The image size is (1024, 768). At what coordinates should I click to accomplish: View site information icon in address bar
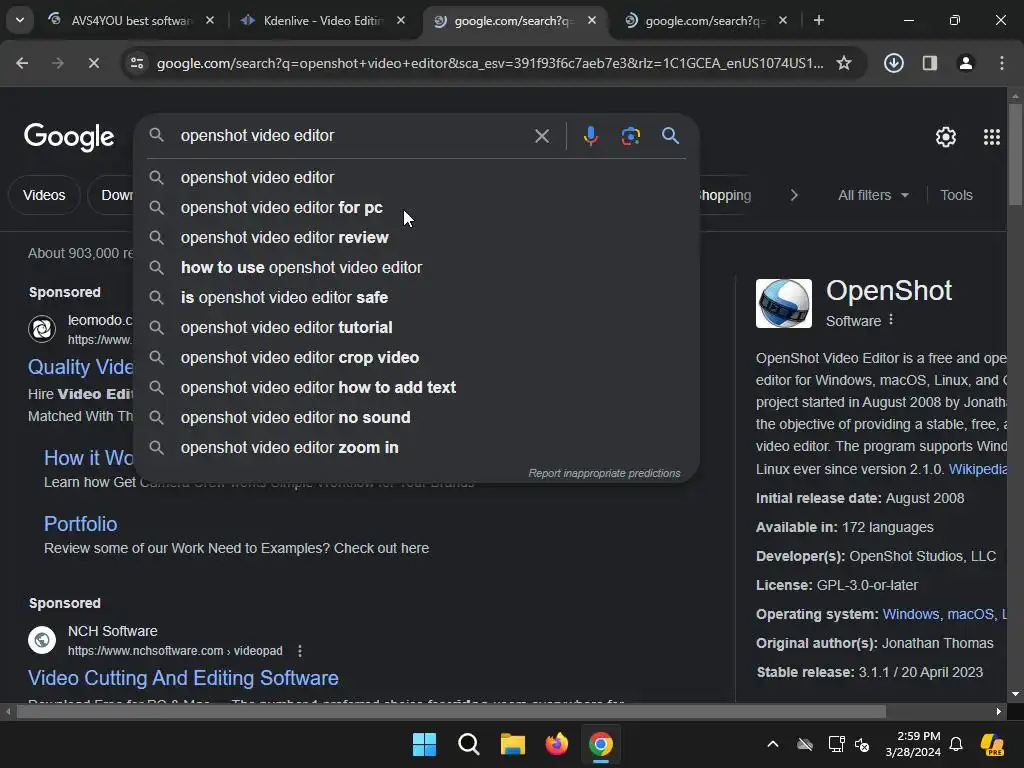tap(136, 63)
